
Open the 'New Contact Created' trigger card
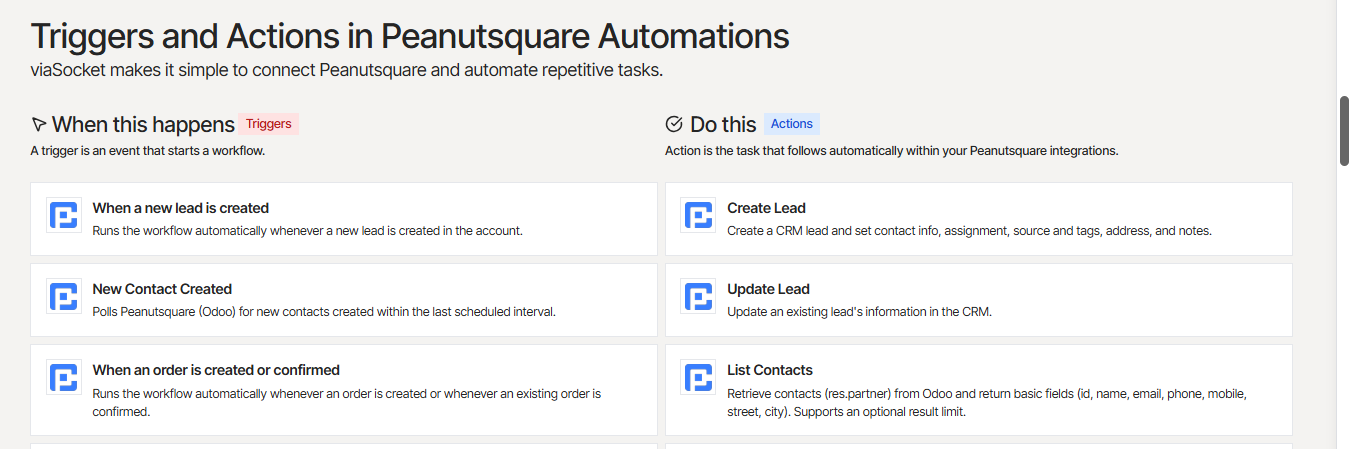coord(344,299)
